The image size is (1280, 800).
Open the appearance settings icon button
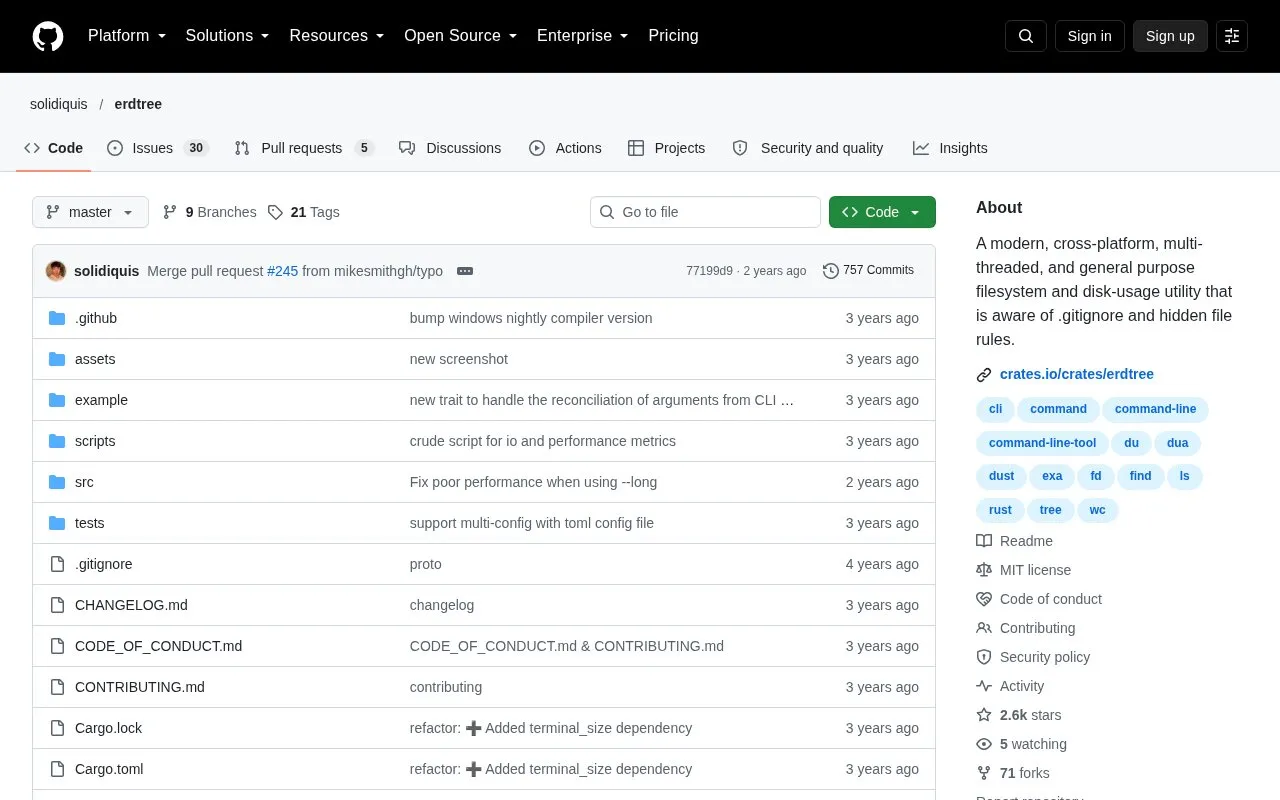point(1232,36)
